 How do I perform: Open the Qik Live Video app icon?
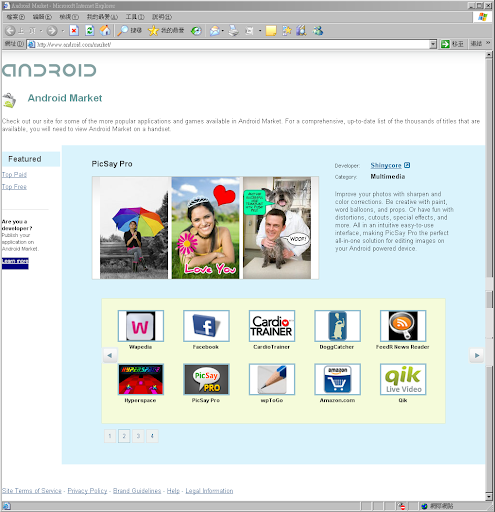pos(403,379)
